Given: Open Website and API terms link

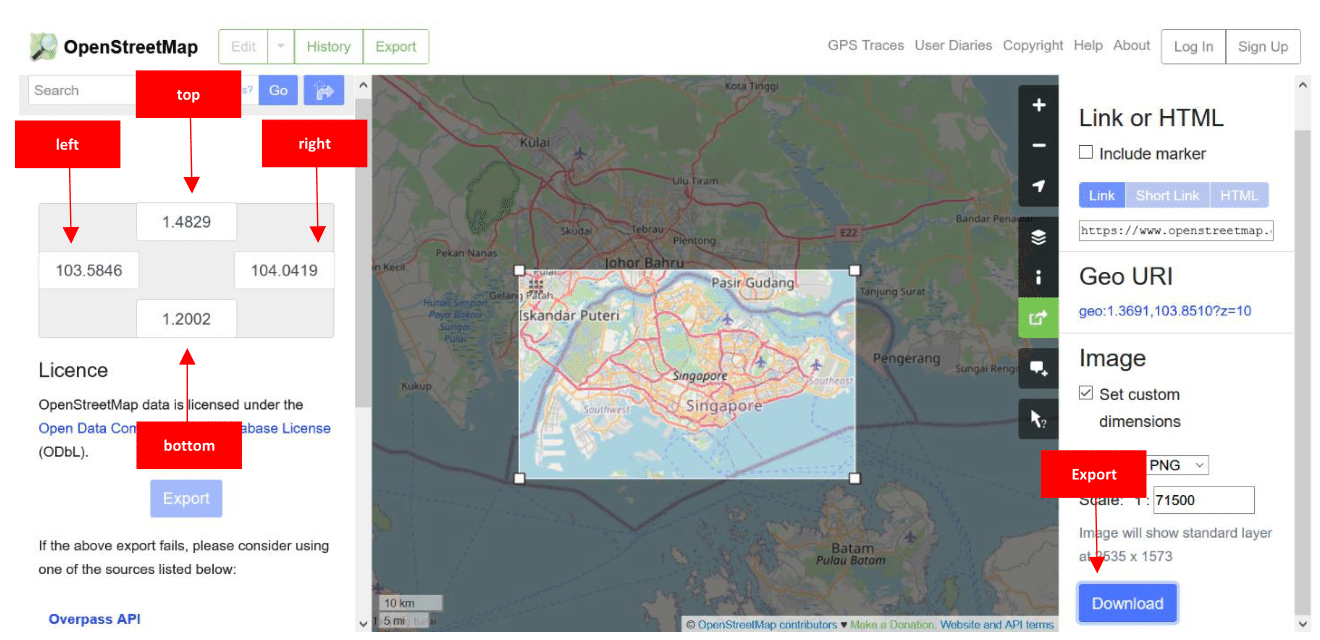Looking at the screenshot, I should click(997, 625).
